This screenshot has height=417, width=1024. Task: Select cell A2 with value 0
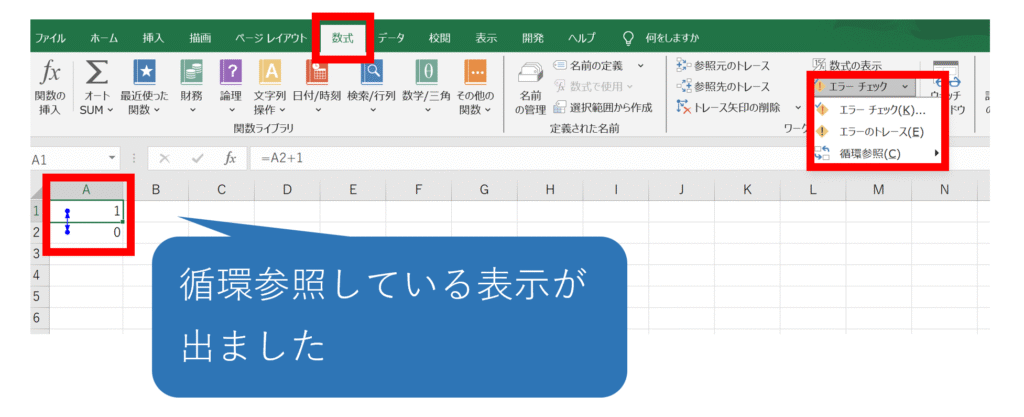tap(87, 232)
